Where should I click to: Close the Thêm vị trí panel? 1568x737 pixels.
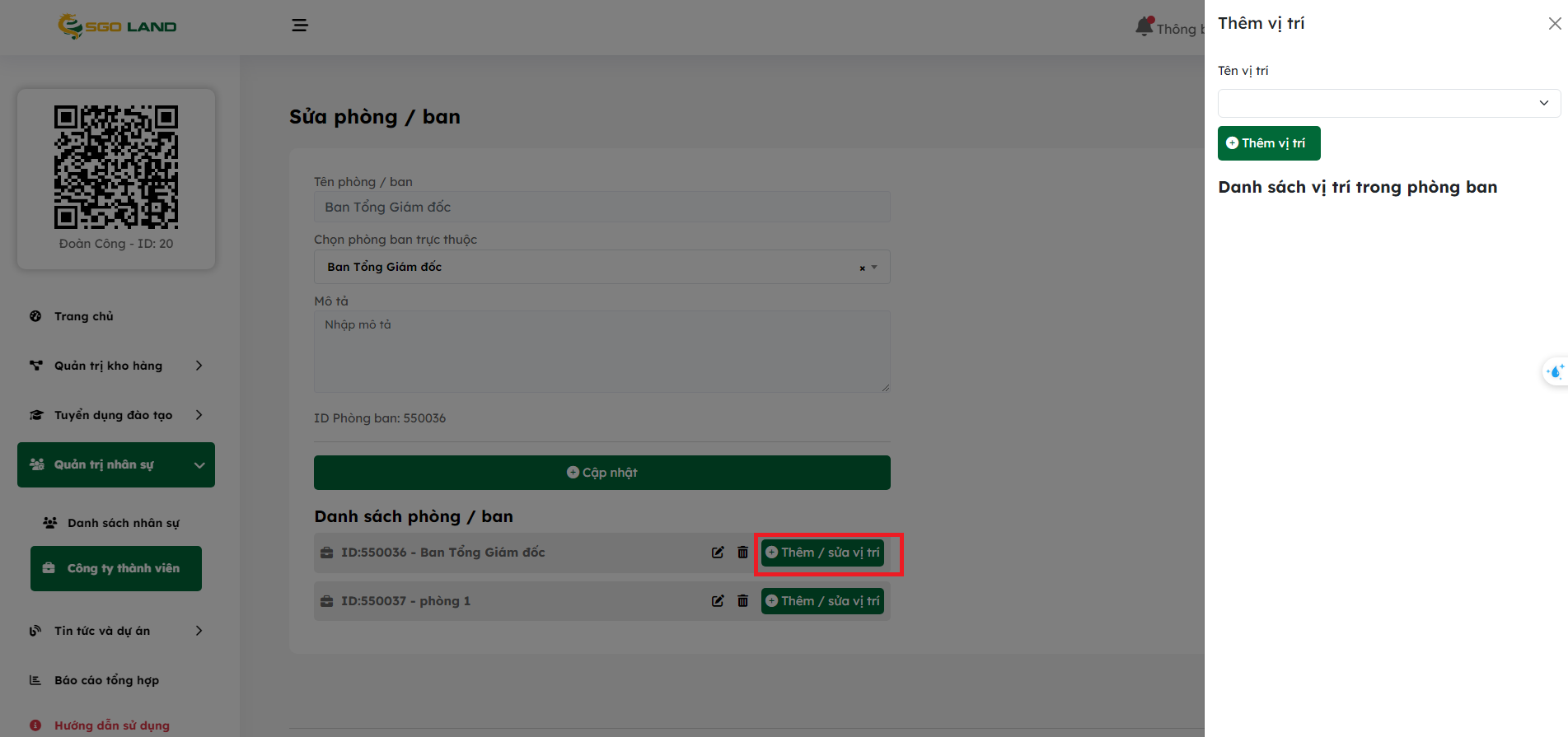(x=1554, y=24)
